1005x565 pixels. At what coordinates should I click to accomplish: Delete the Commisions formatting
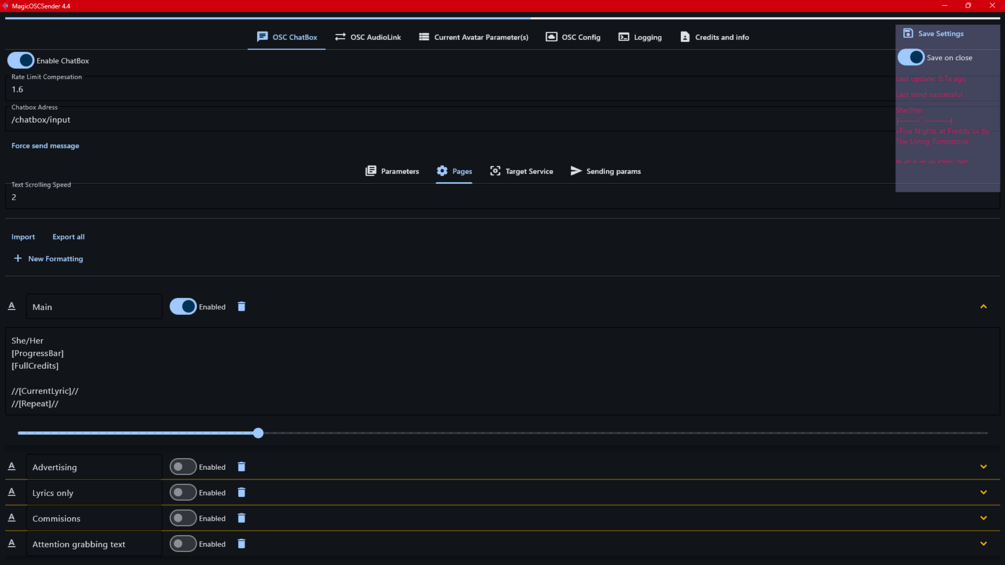(x=242, y=518)
